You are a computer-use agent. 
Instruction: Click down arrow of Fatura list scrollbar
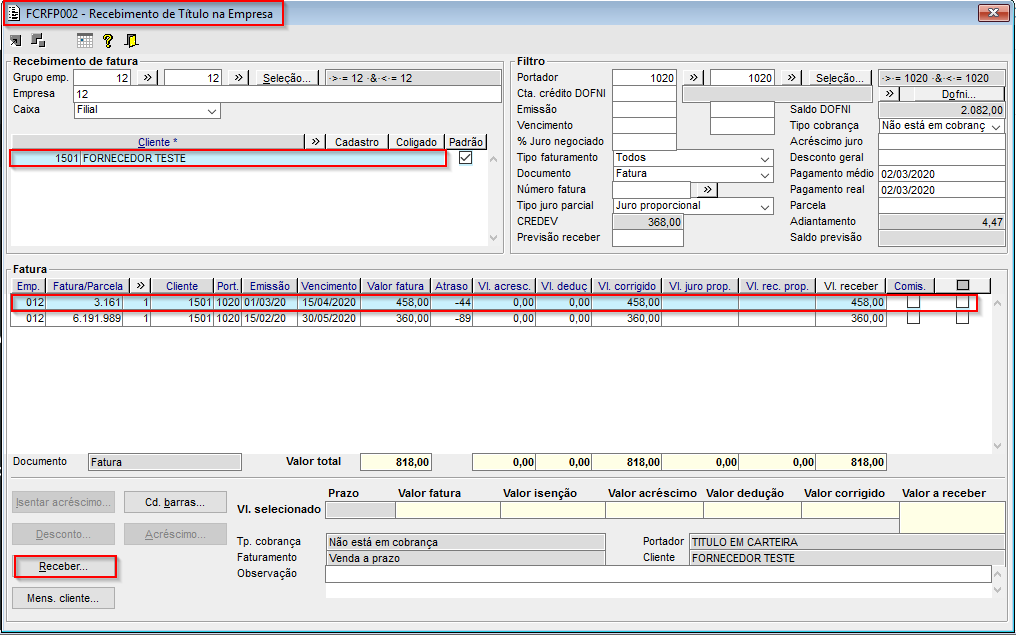coord(999,446)
